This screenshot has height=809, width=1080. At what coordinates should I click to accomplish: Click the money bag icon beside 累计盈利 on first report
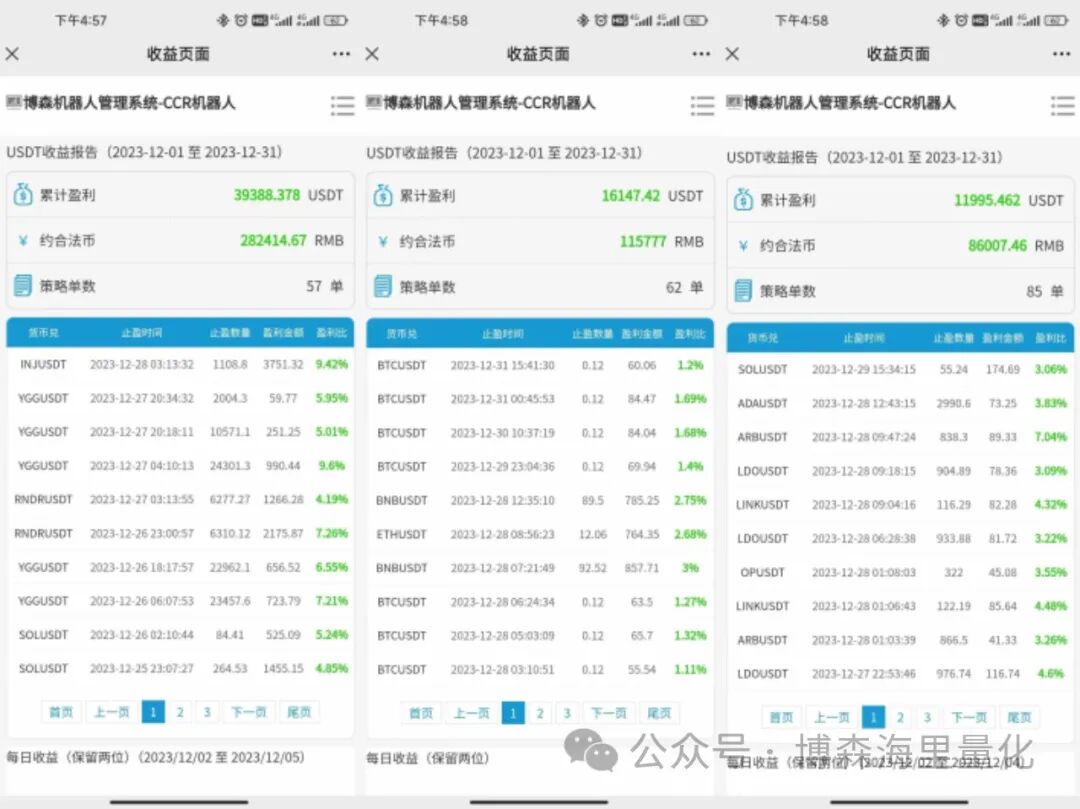(21, 195)
